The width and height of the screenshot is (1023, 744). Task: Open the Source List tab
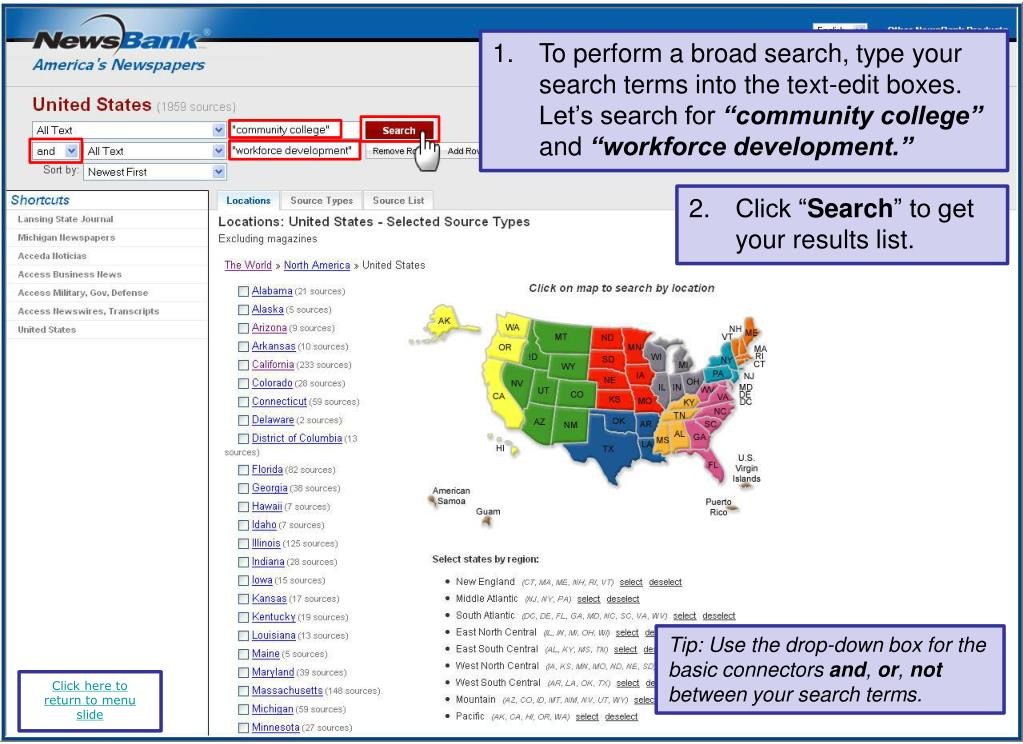398,200
